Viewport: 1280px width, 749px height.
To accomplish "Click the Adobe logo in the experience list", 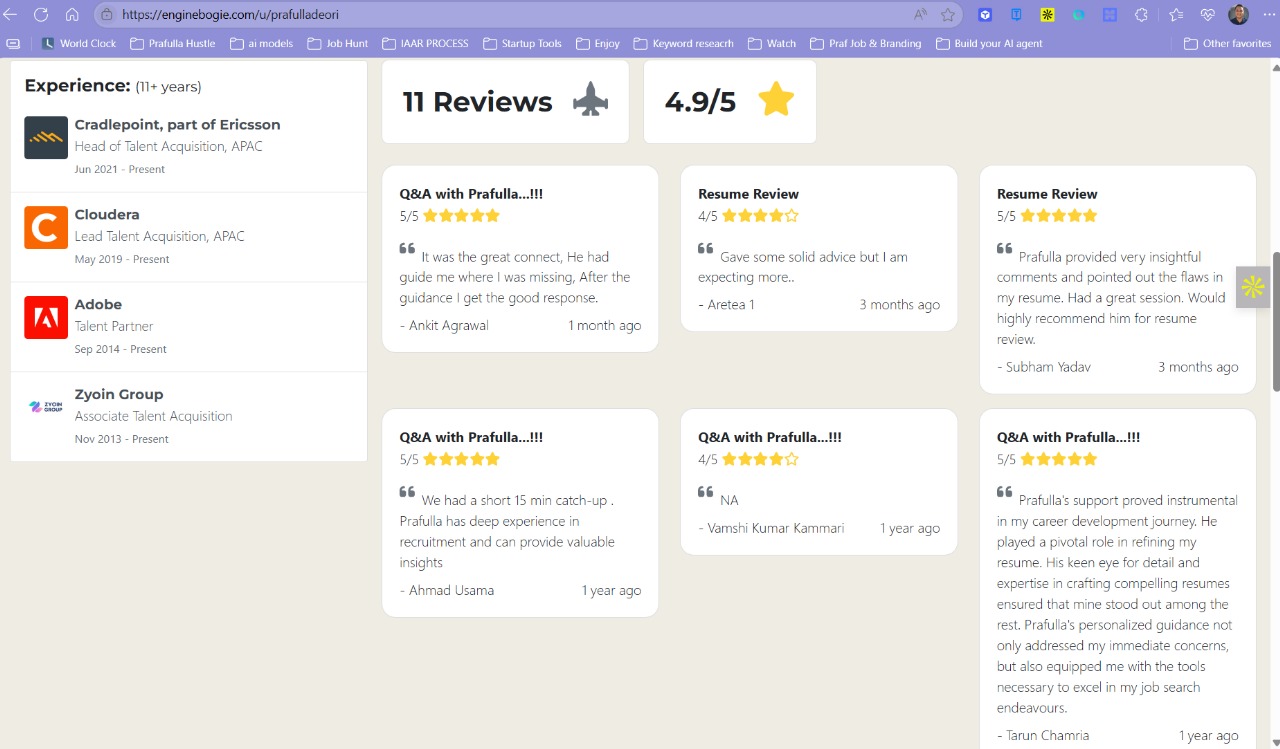I will coord(45,315).
